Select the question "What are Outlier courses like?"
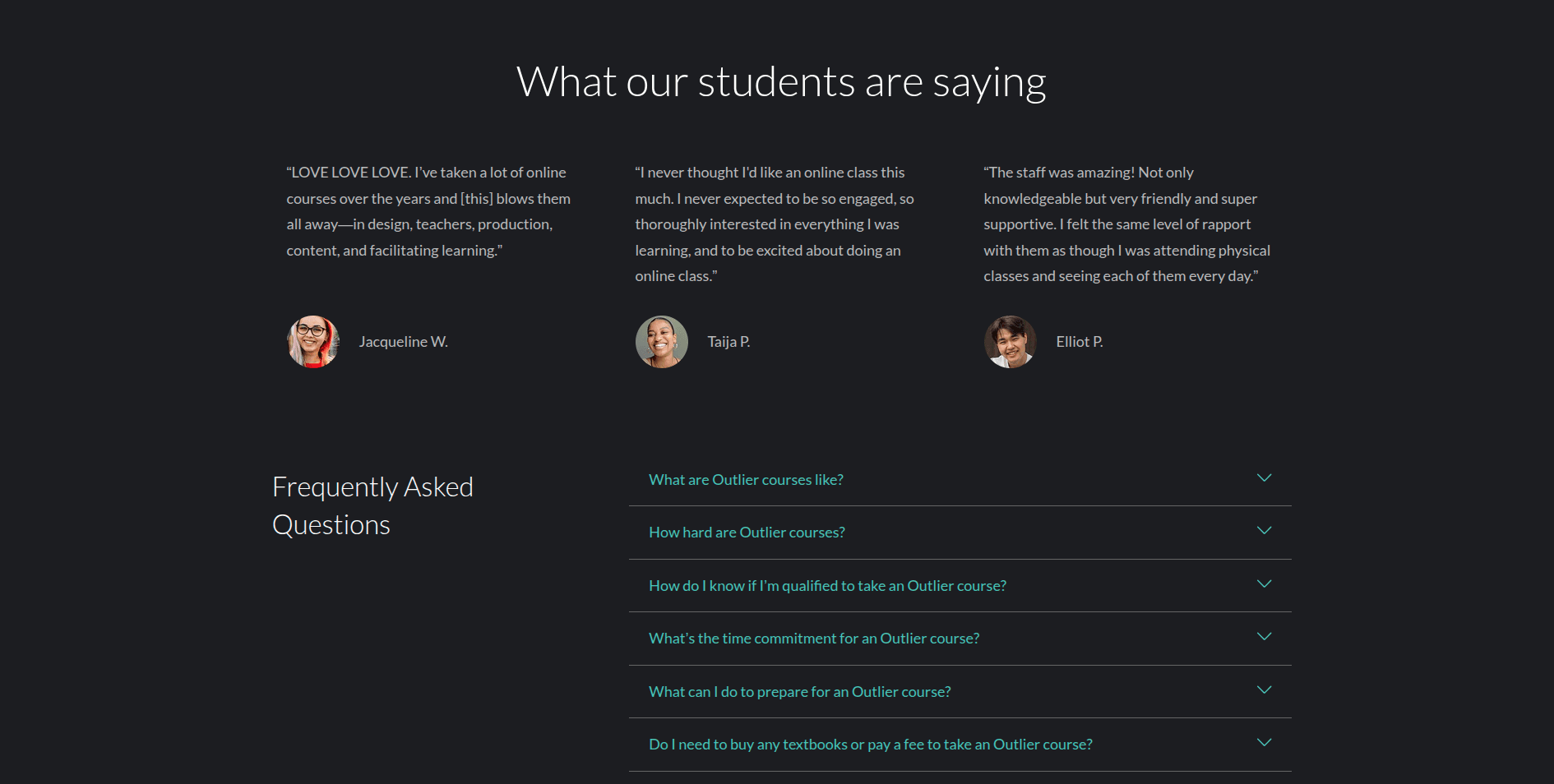Viewport: 1554px width, 784px height. (746, 479)
